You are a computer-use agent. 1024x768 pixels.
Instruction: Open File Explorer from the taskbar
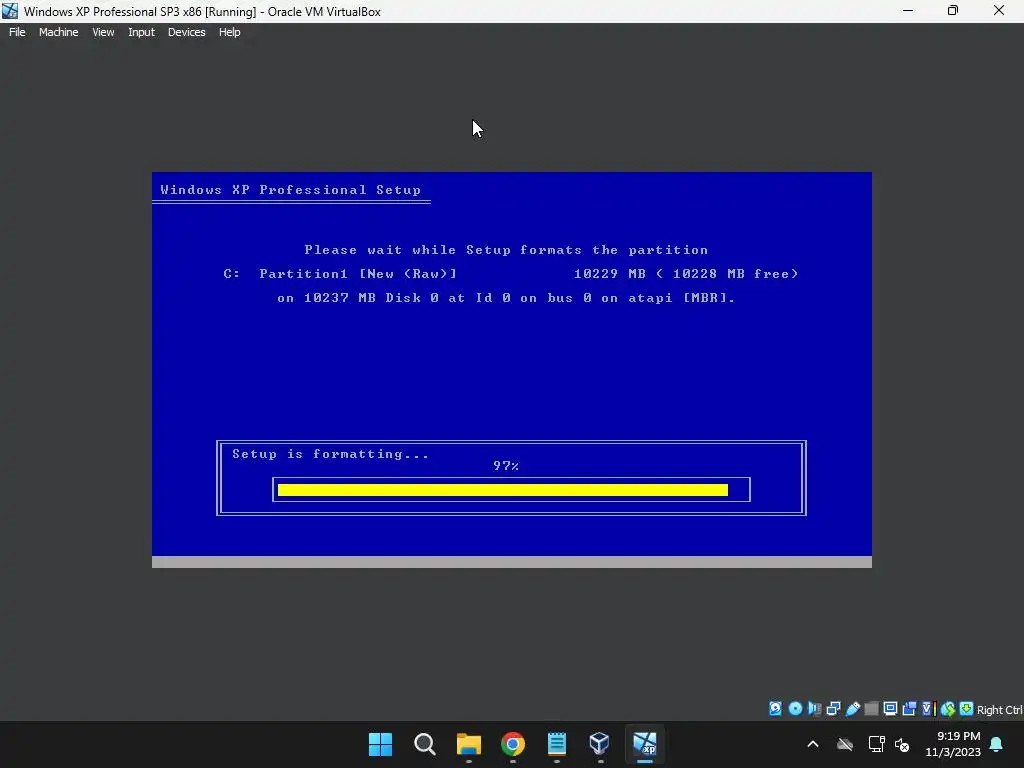[468, 744]
